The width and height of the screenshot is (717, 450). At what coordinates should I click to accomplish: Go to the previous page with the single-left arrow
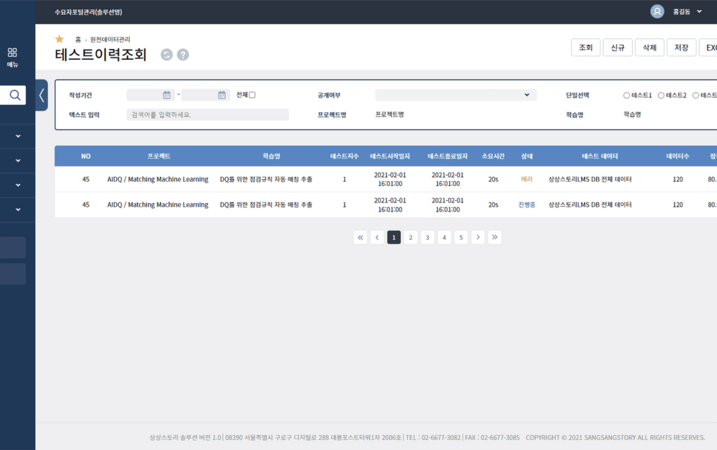point(377,237)
